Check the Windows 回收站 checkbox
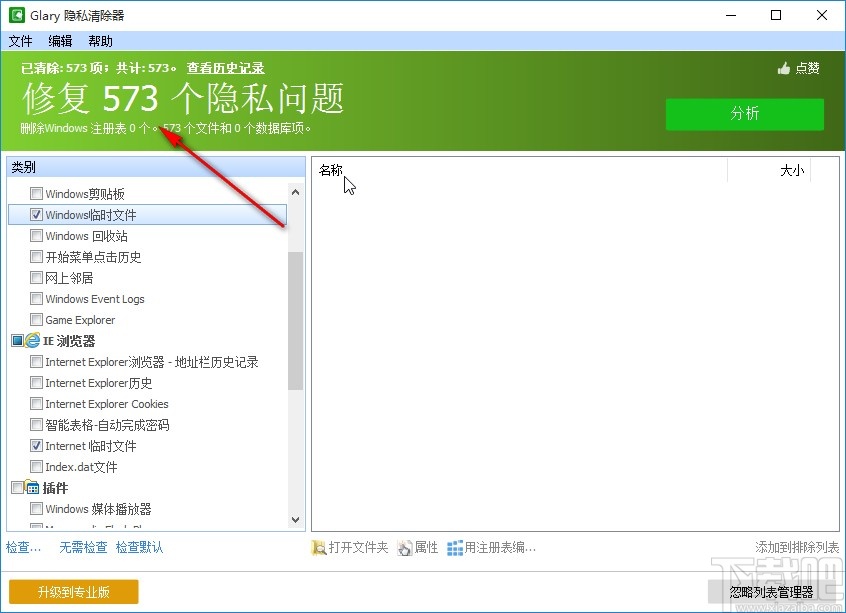 click(x=36, y=235)
